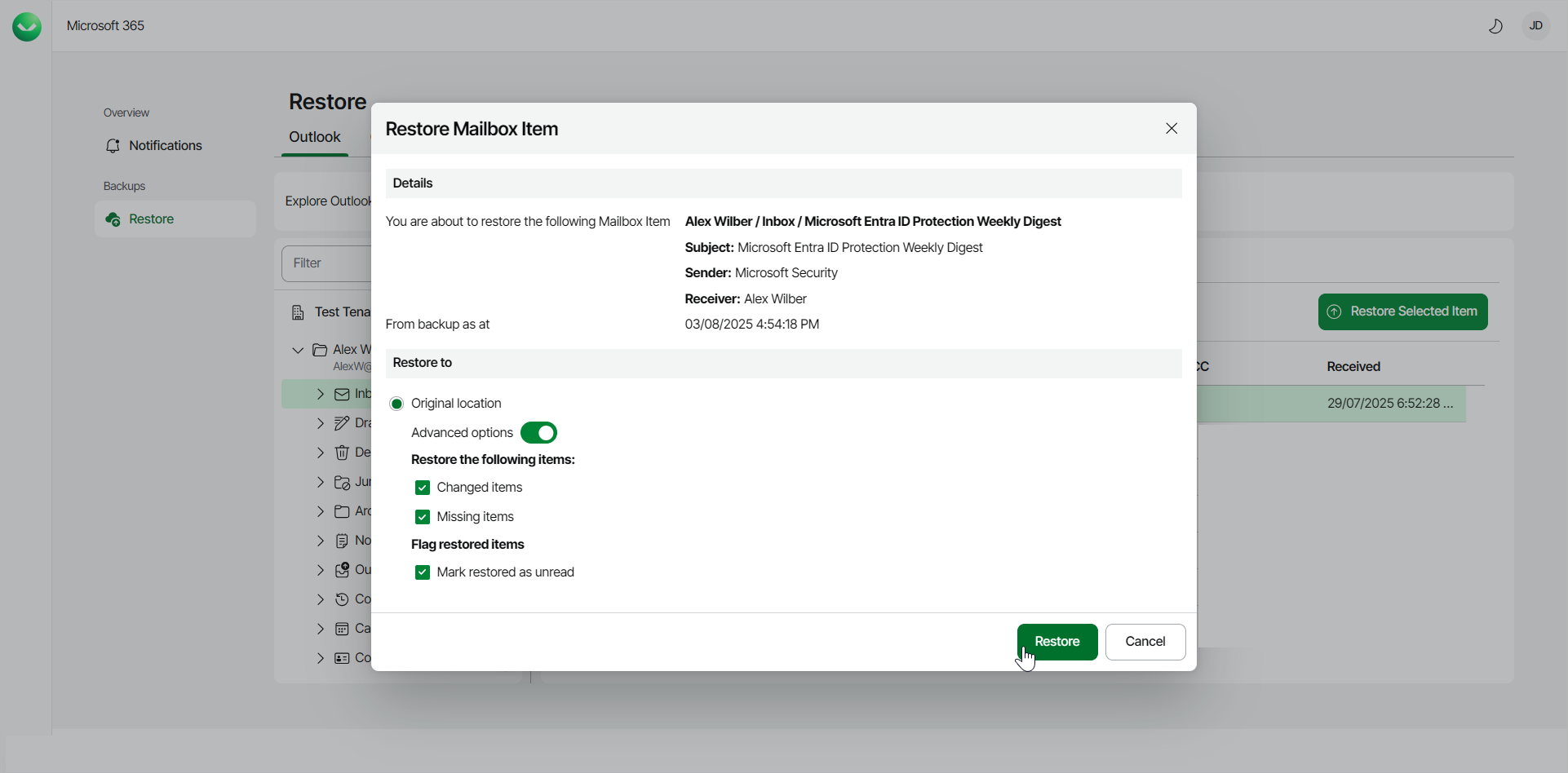The image size is (1568, 773).
Task: Click the Conversation History clock icon
Action: tap(342, 599)
